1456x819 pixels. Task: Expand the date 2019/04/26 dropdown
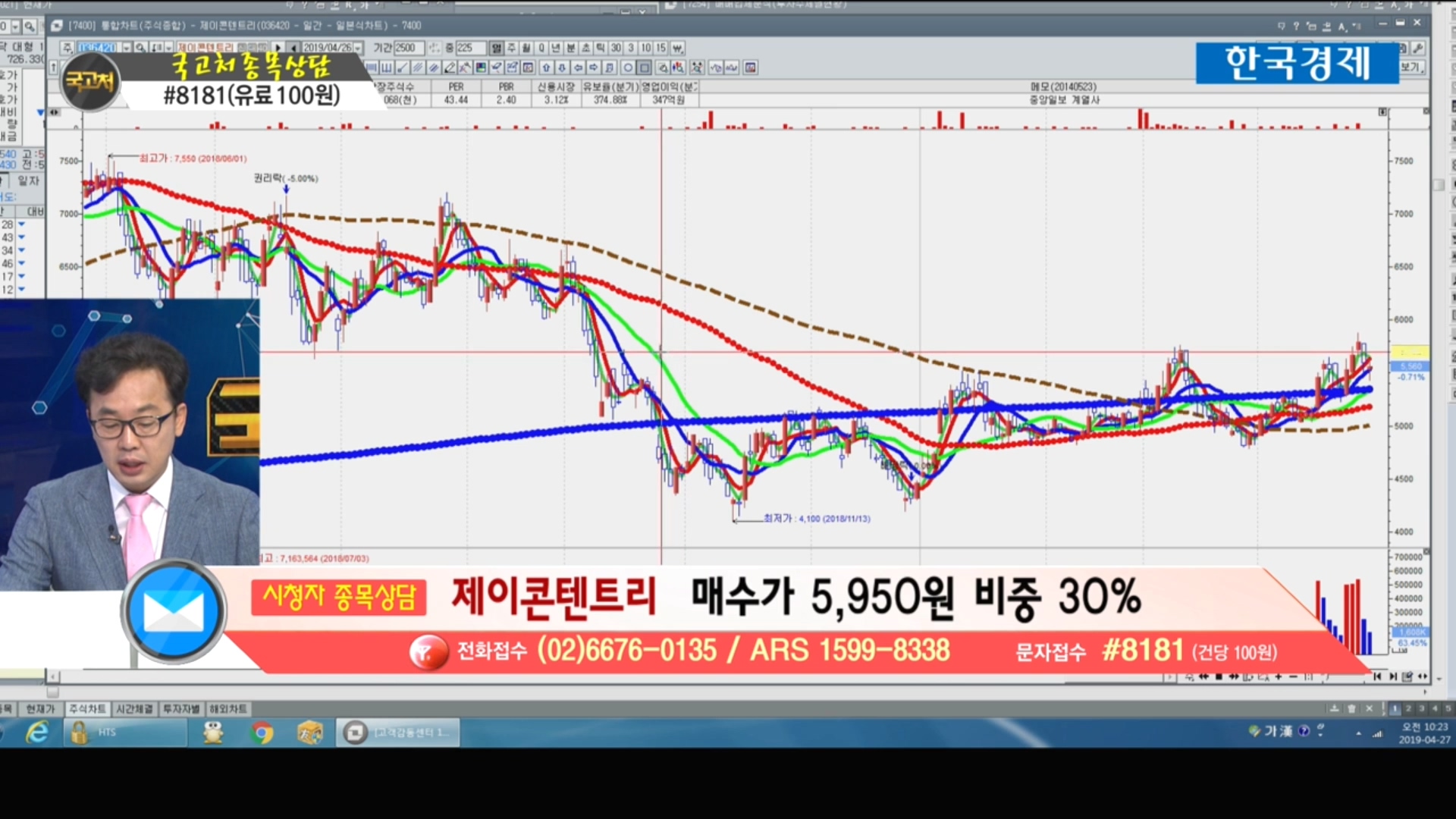358,48
